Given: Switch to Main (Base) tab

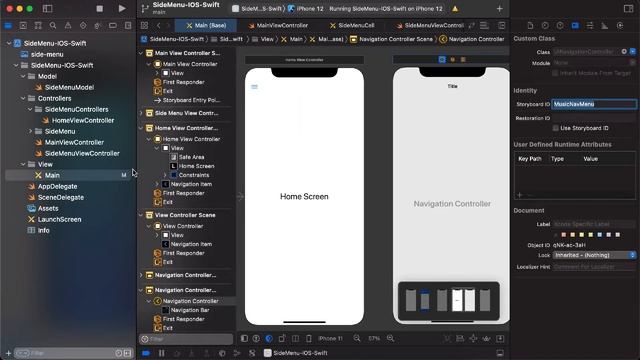Looking at the screenshot, I should point(206,25).
